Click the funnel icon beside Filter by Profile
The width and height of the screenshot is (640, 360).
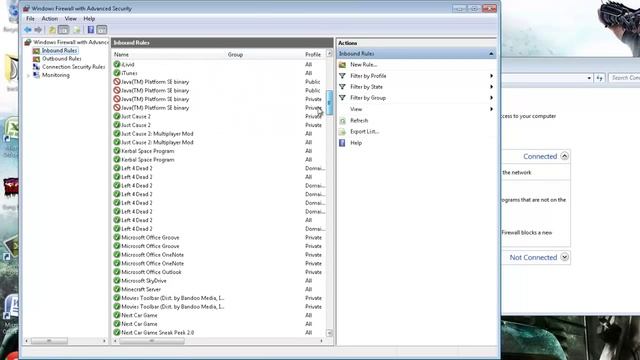point(342,76)
